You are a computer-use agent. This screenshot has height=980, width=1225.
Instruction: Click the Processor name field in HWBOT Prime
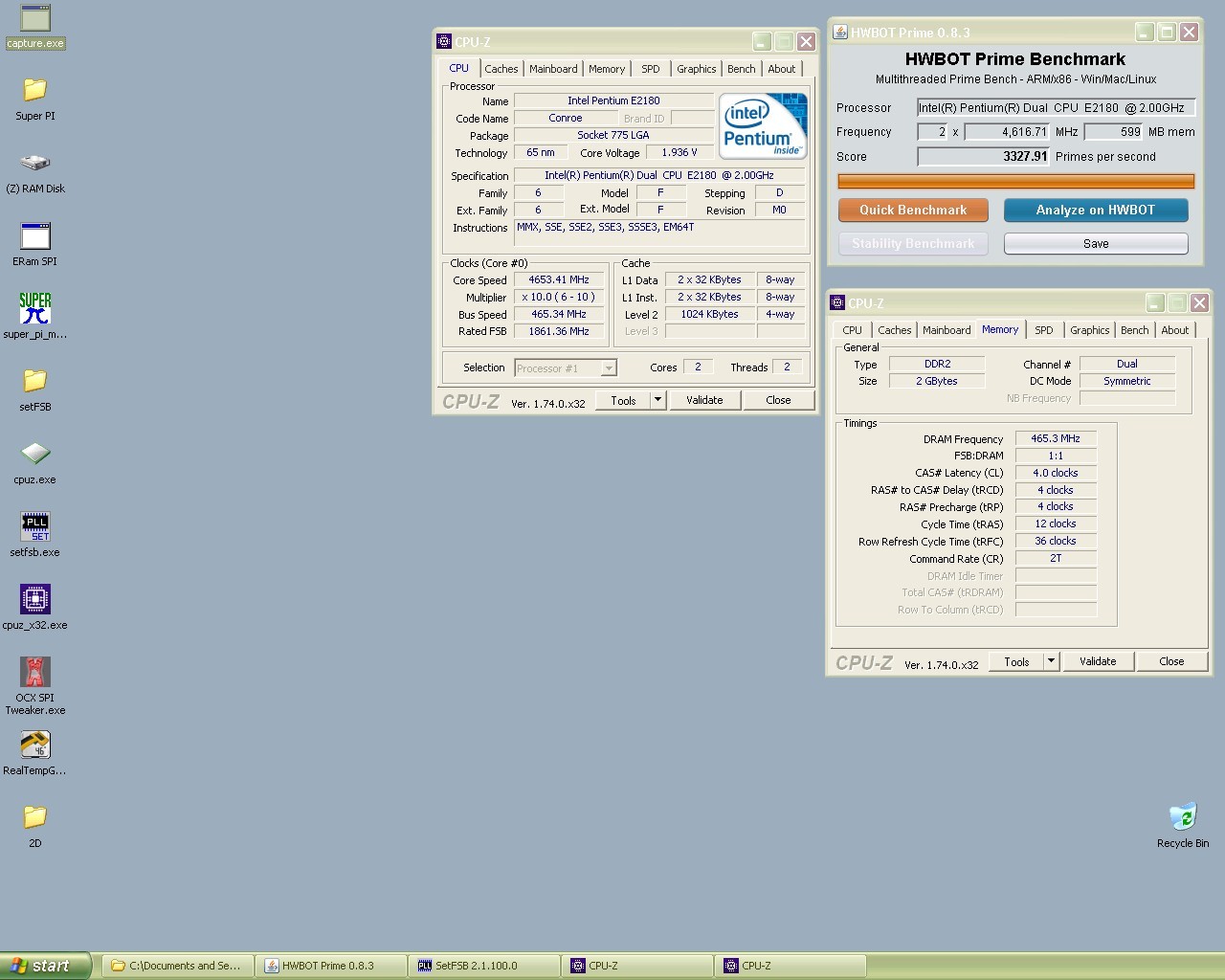point(1056,108)
